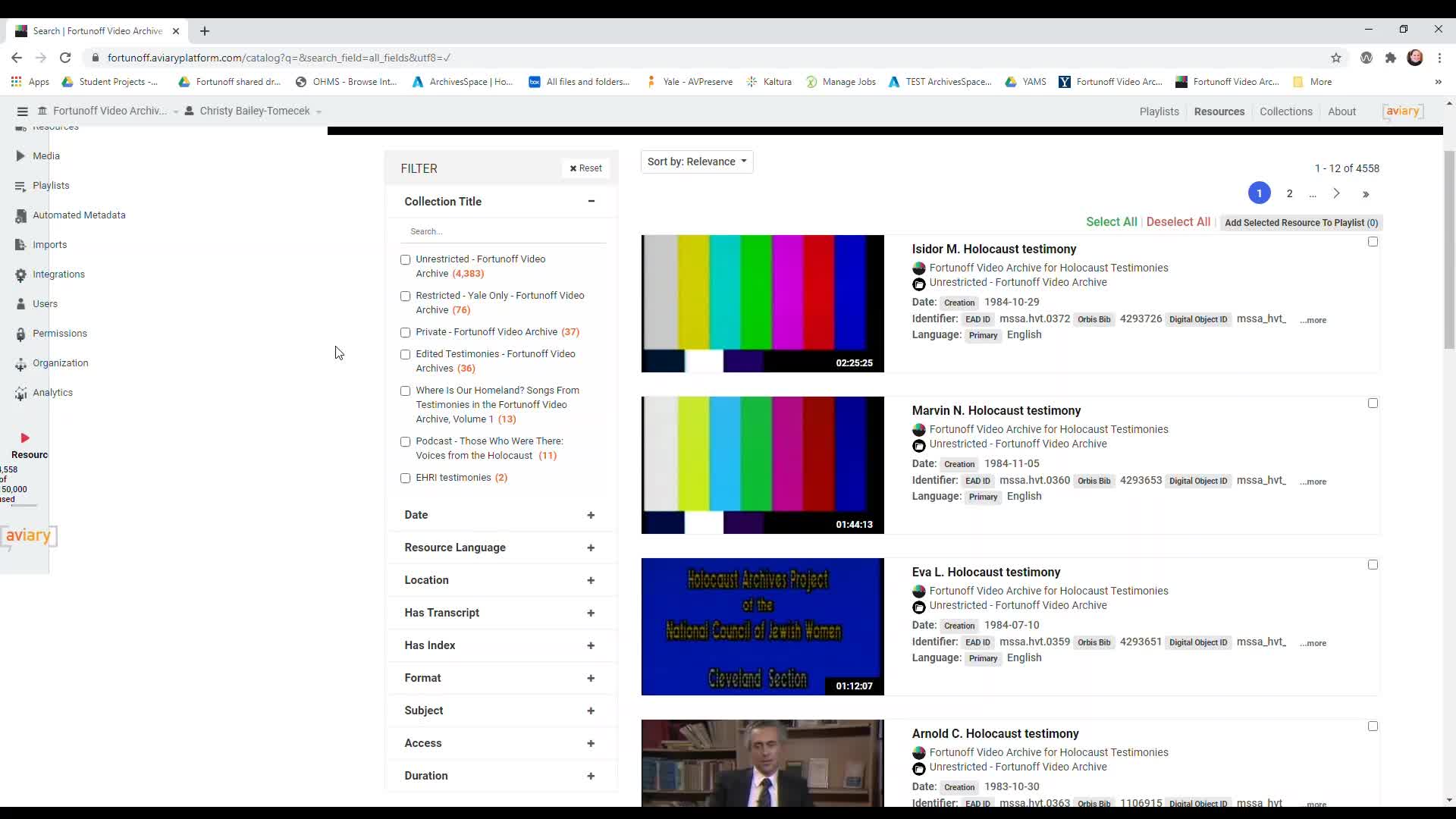Expand the Location filter
This screenshot has width=1456, height=819.
[591, 580]
